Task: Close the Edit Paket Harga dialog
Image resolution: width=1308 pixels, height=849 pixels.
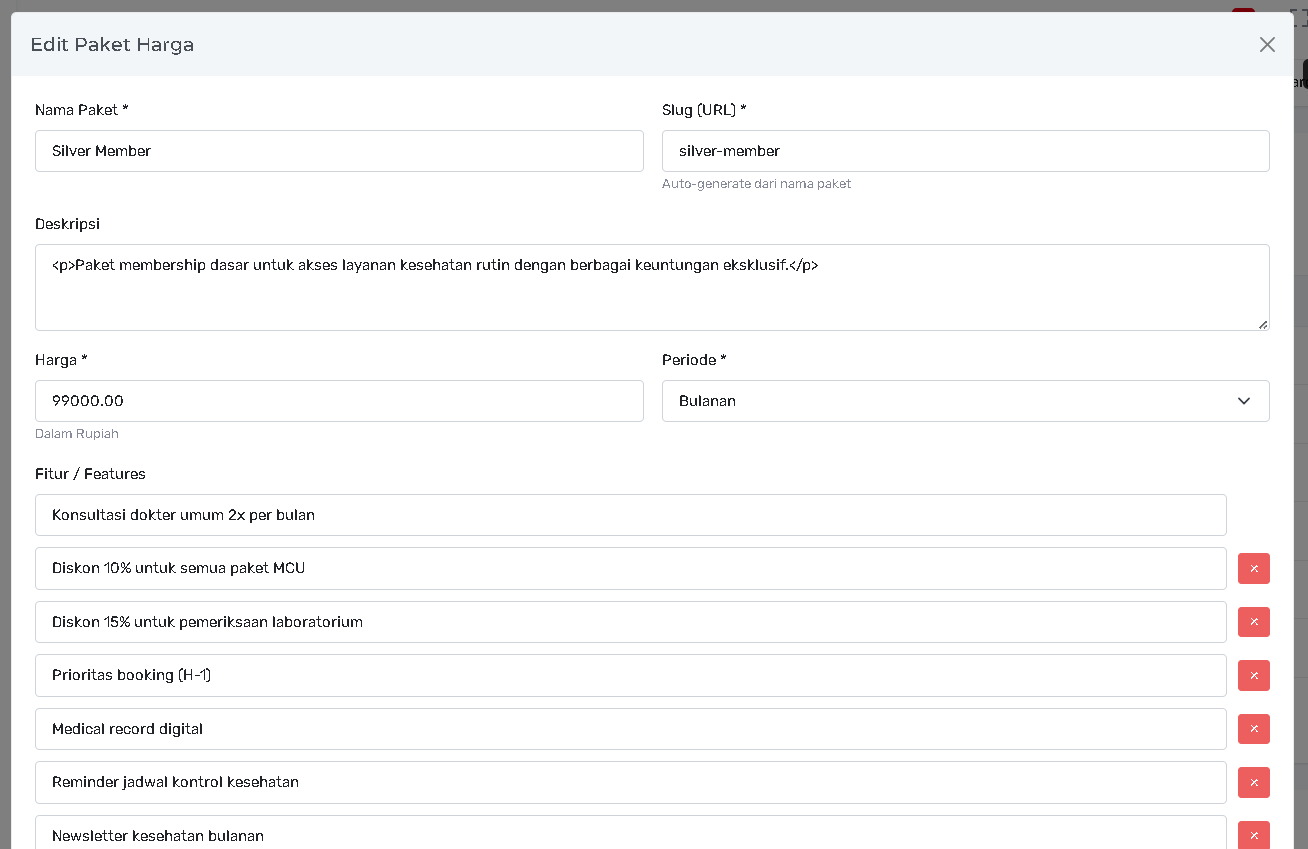Action: (x=1267, y=45)
